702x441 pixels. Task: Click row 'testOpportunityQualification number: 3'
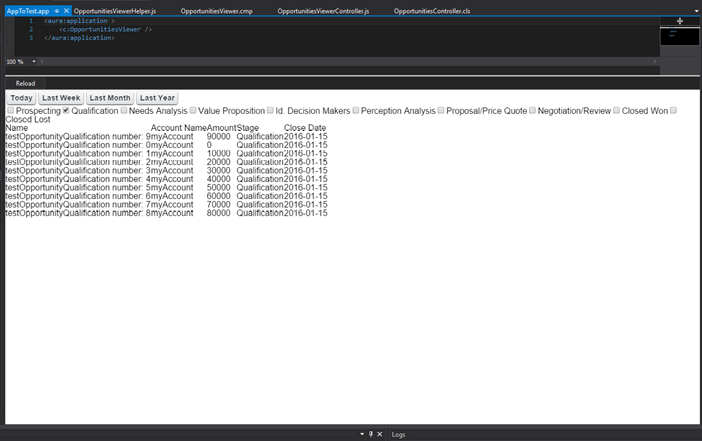click(x=166, y=170)
